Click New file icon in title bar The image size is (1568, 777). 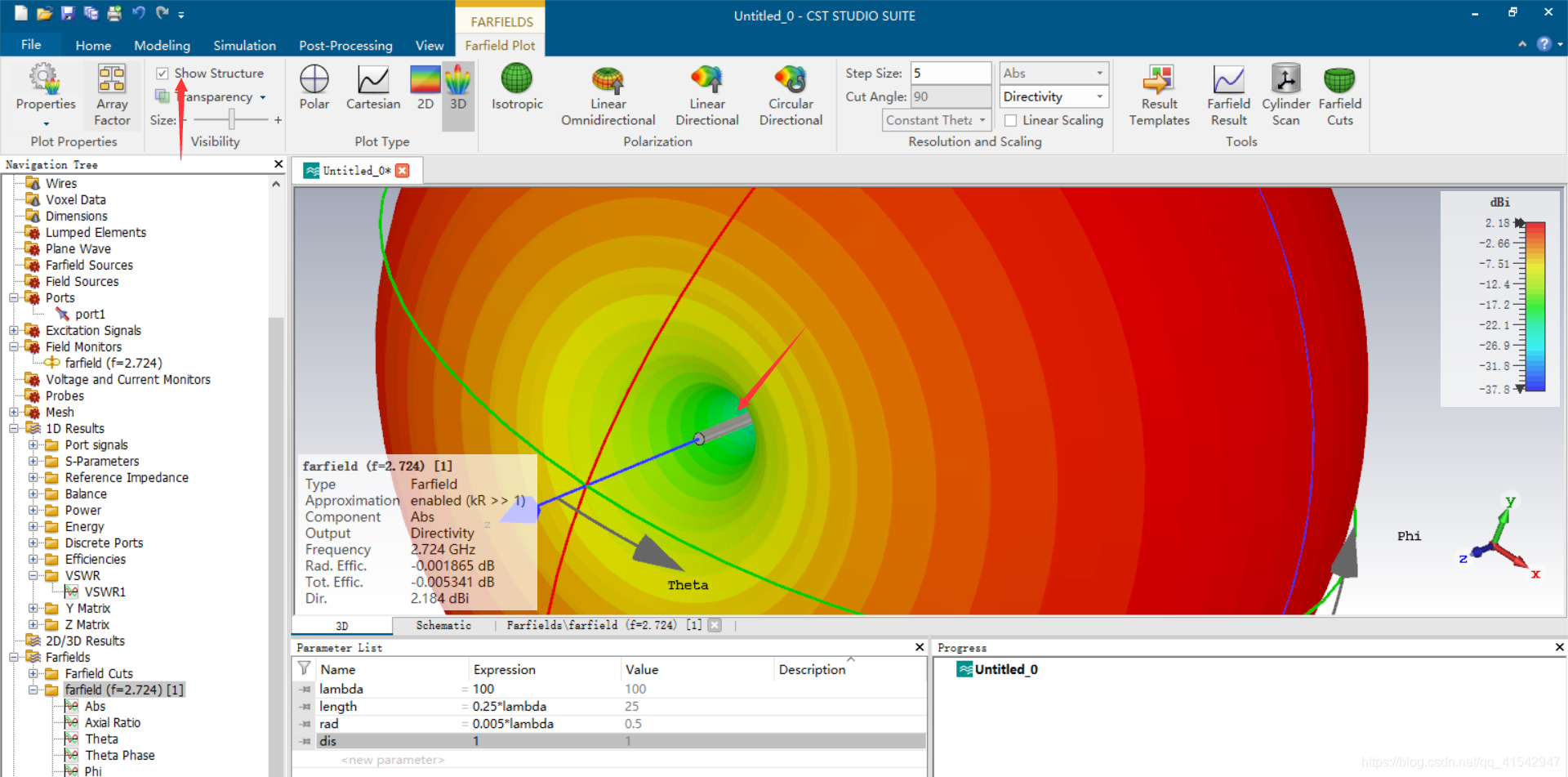pos(21,13)
